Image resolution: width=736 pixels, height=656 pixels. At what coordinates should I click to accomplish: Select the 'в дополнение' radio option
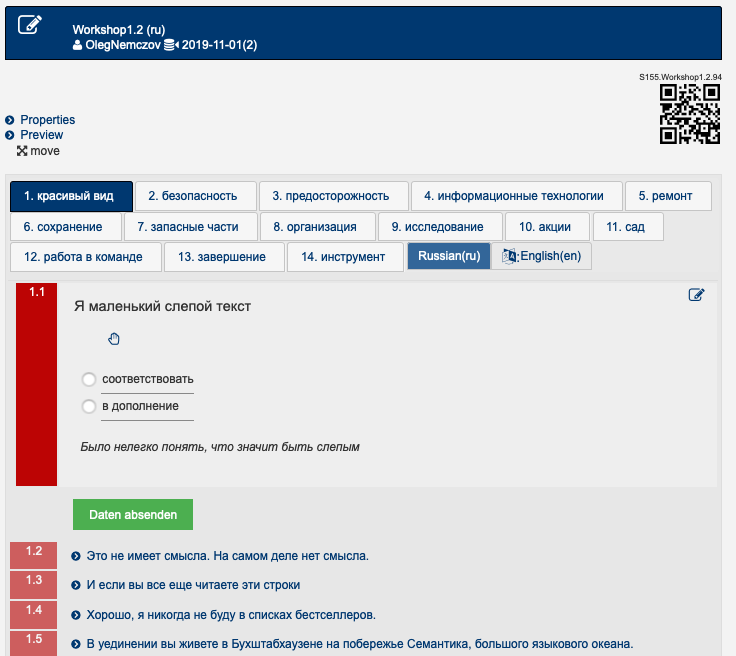tap(89, 407)
